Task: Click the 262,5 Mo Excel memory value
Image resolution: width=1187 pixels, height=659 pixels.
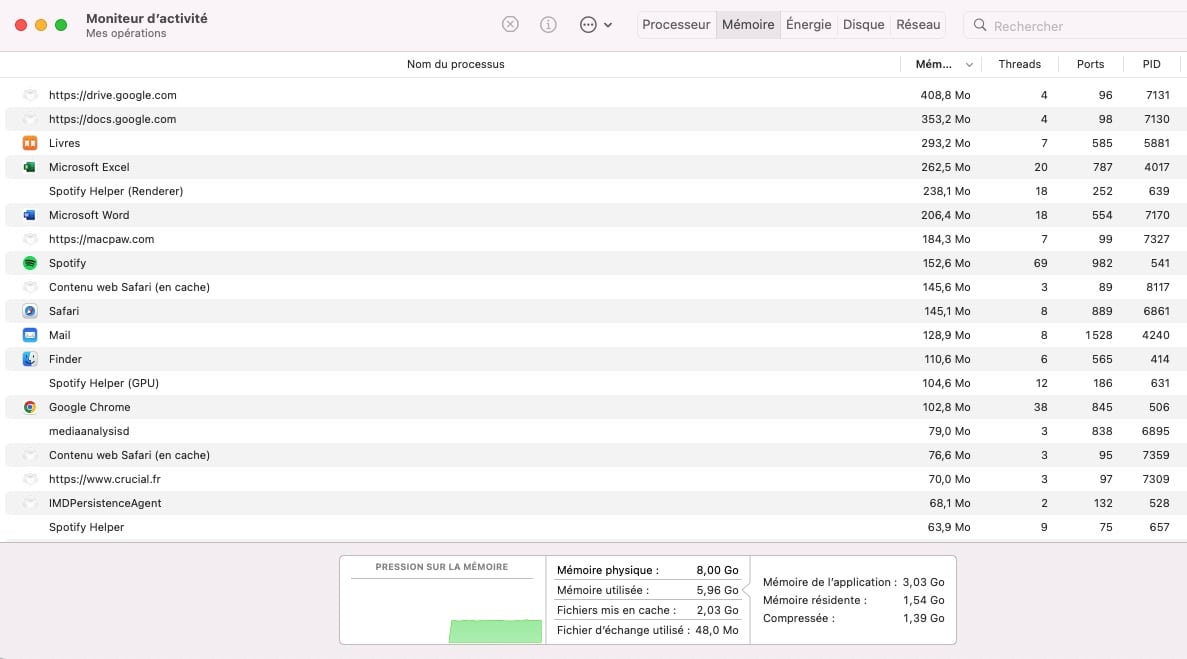Action: tap(946, 167)
